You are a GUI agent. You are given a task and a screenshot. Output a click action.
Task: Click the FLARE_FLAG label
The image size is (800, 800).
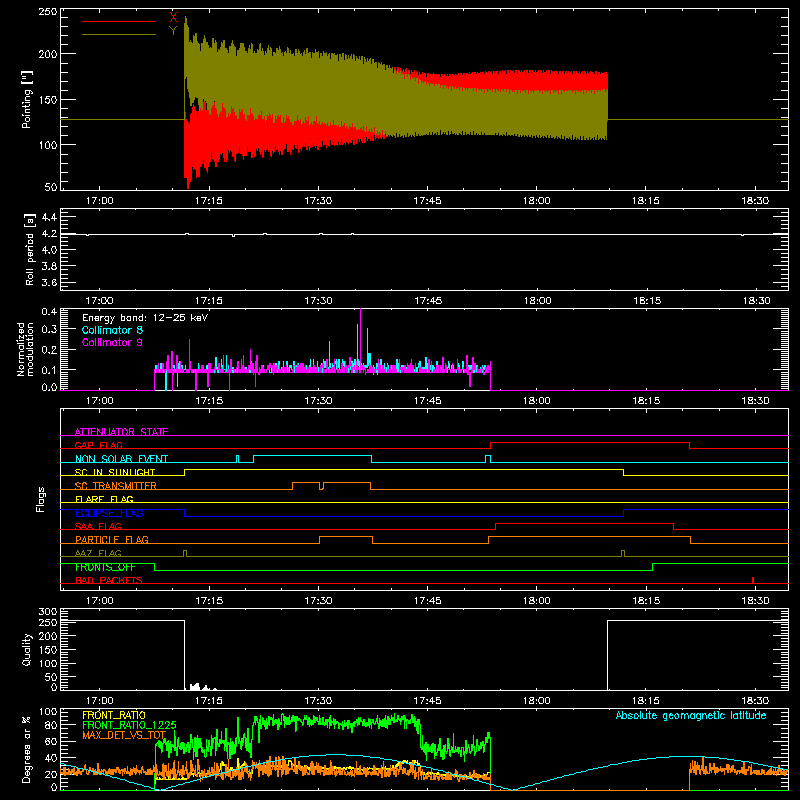click(104, 499)
